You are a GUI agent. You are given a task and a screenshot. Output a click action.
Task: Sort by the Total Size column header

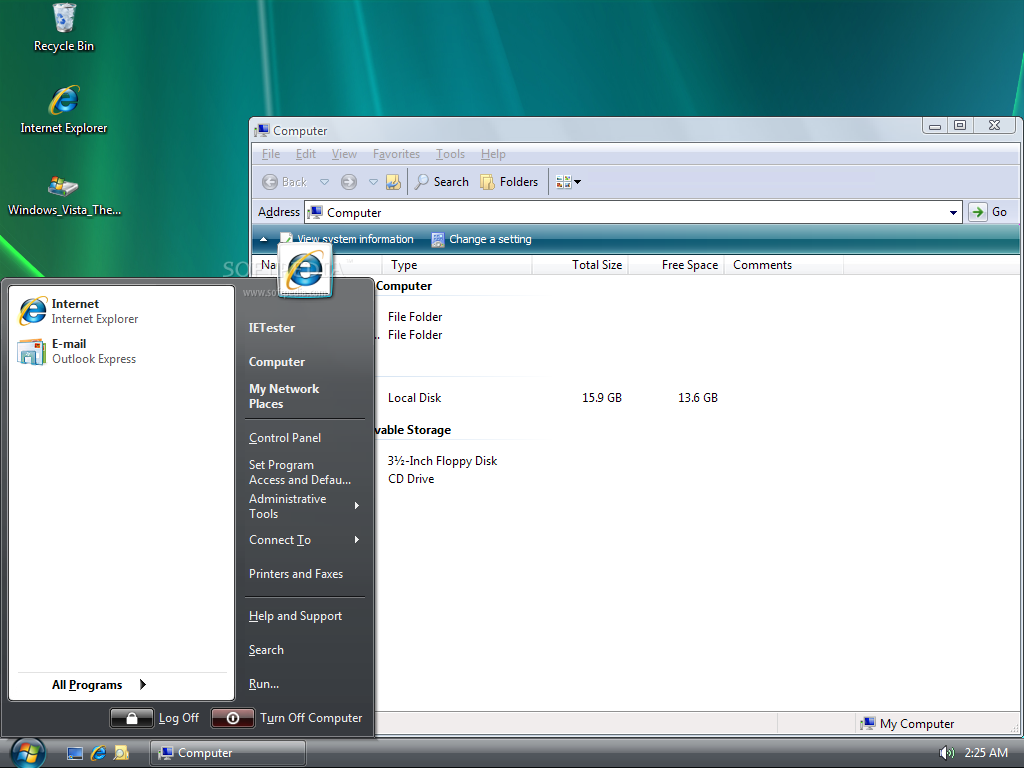(596, 265)
